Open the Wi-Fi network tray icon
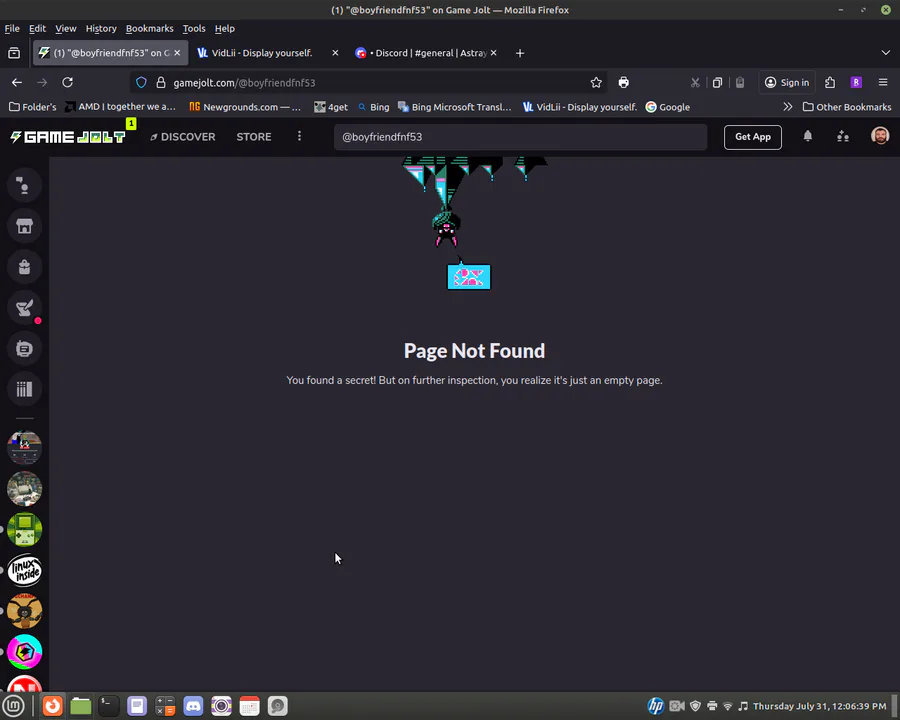Image resolution: width=900 pixels, height=720 pixels. point(727,706)
